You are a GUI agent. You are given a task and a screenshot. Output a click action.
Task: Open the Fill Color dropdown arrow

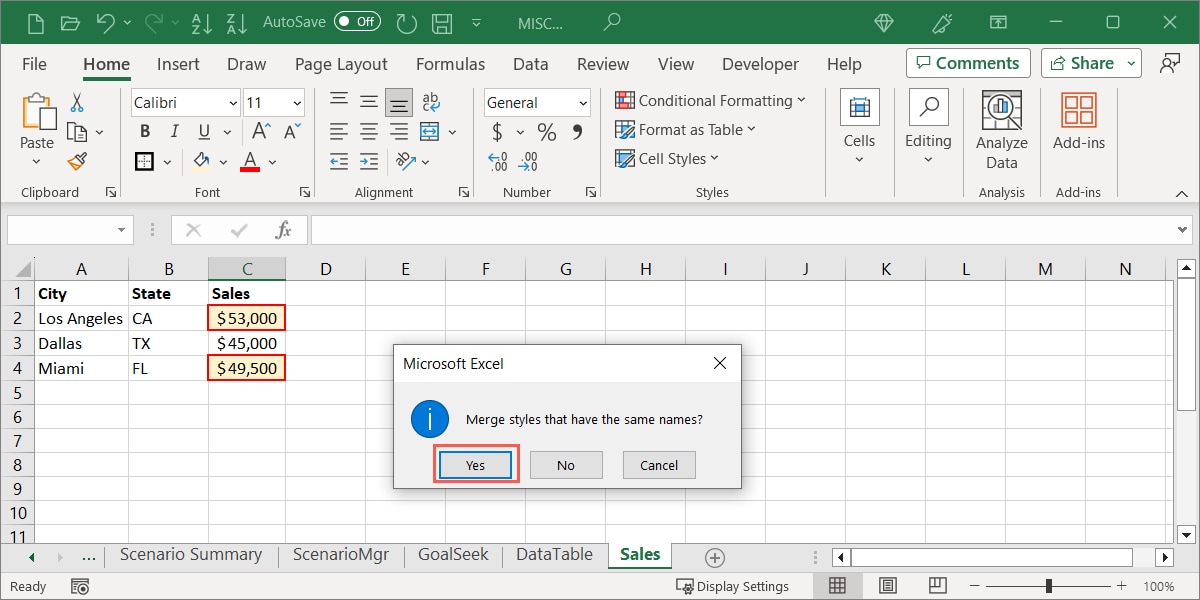coord(222,161)
